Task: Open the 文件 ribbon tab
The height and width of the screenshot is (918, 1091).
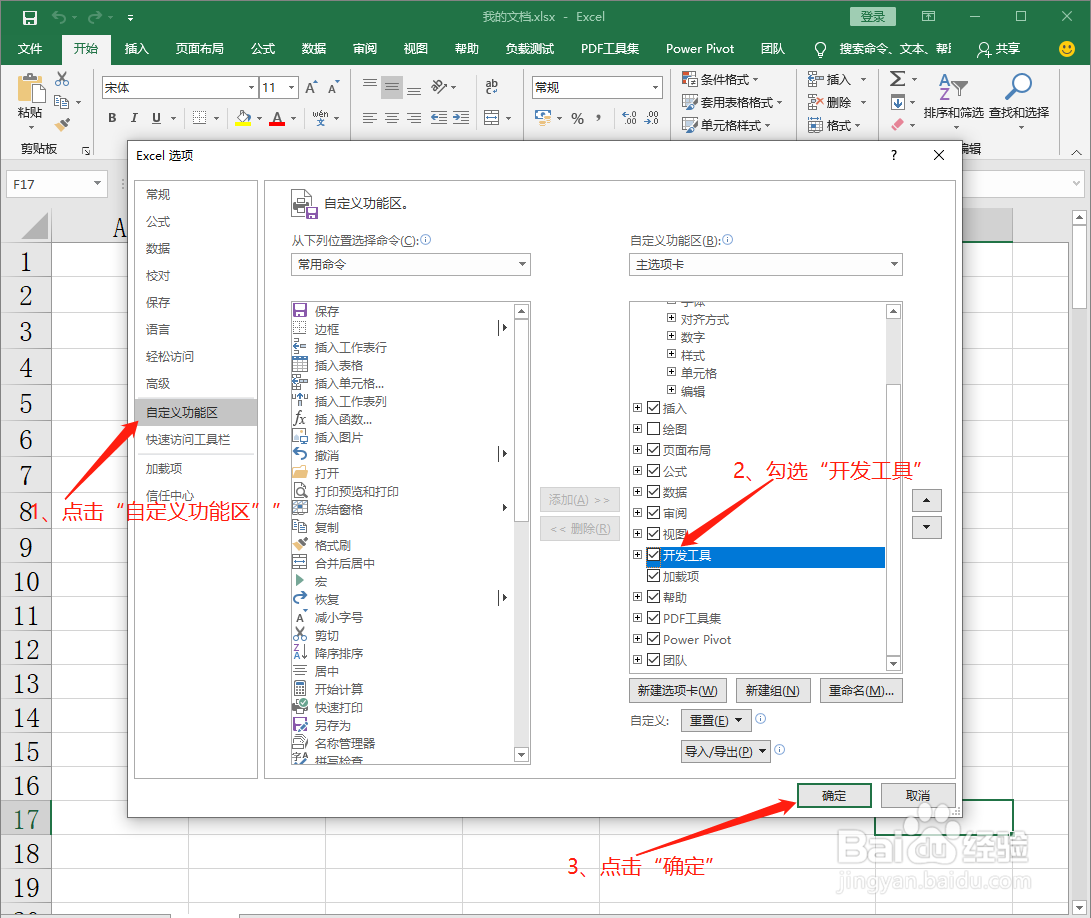Action: click(30, 49)
